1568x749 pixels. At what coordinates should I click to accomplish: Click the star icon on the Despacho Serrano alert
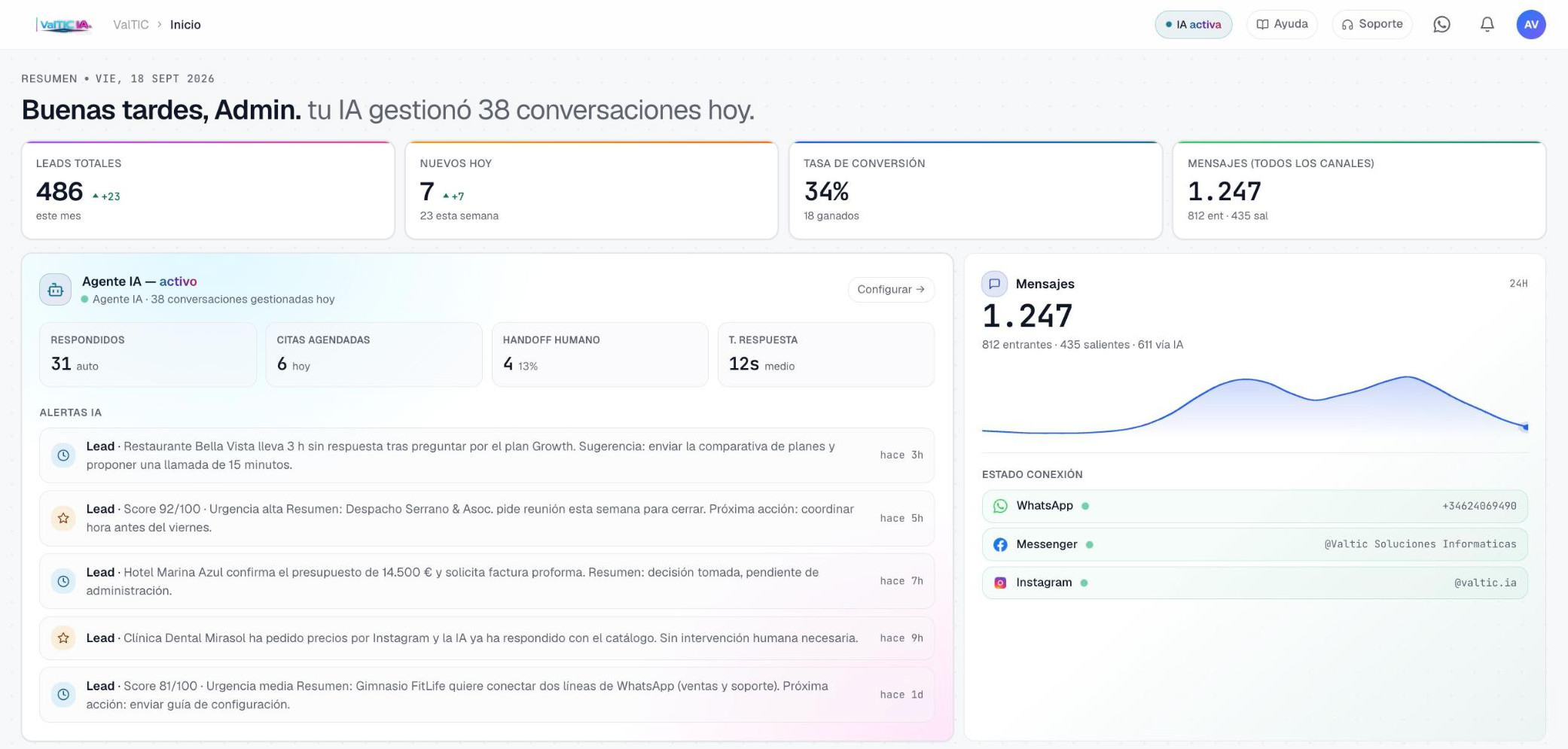[x=63, y=518]
